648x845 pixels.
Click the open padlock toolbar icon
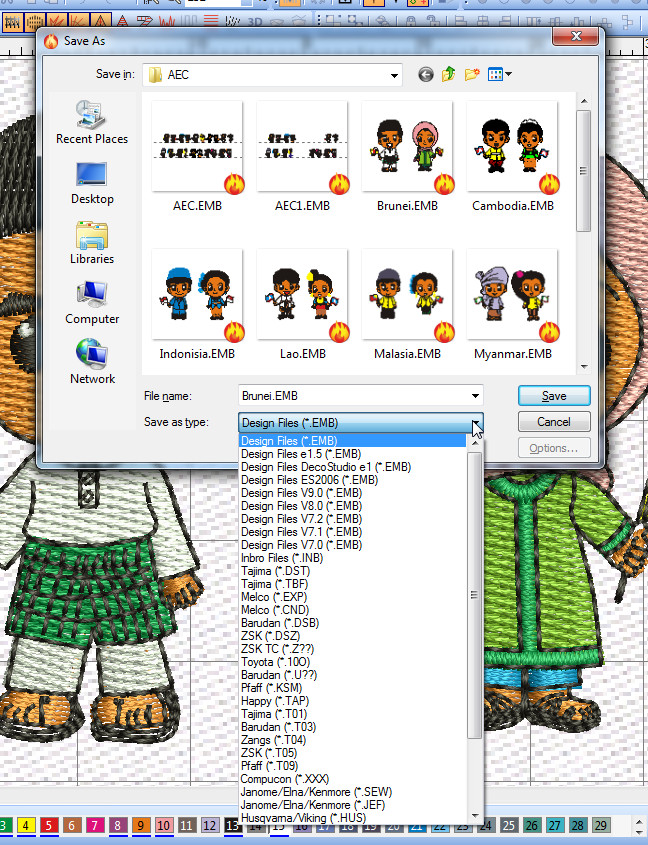coord(433,22)
